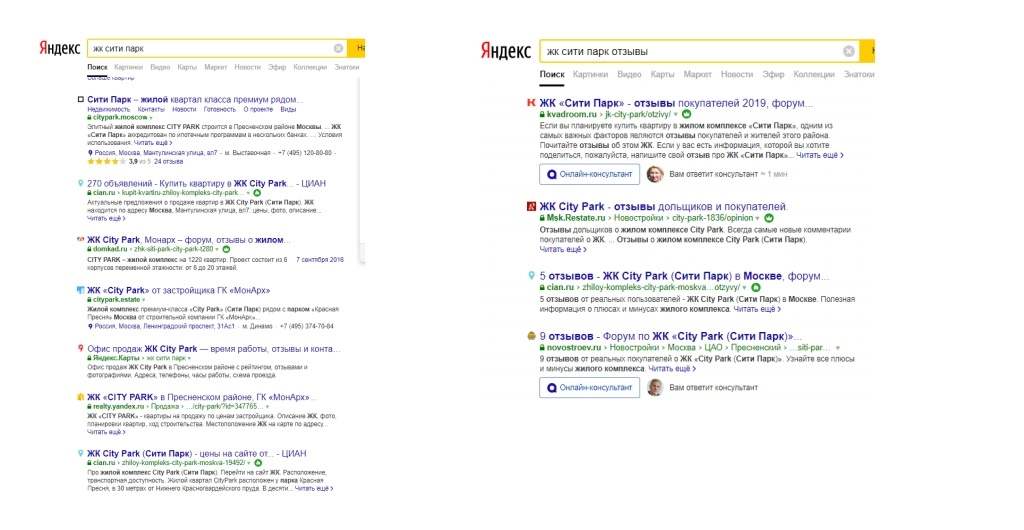Click the blue favicon beside 'ЖК «City Park» от застройщика'

pos(80,290)
